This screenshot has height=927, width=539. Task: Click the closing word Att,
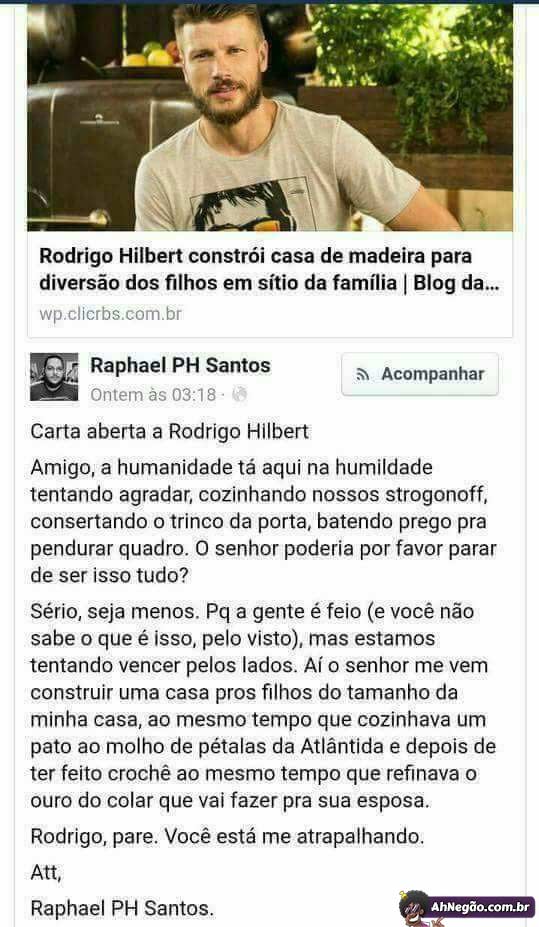[x=46, y=872]
